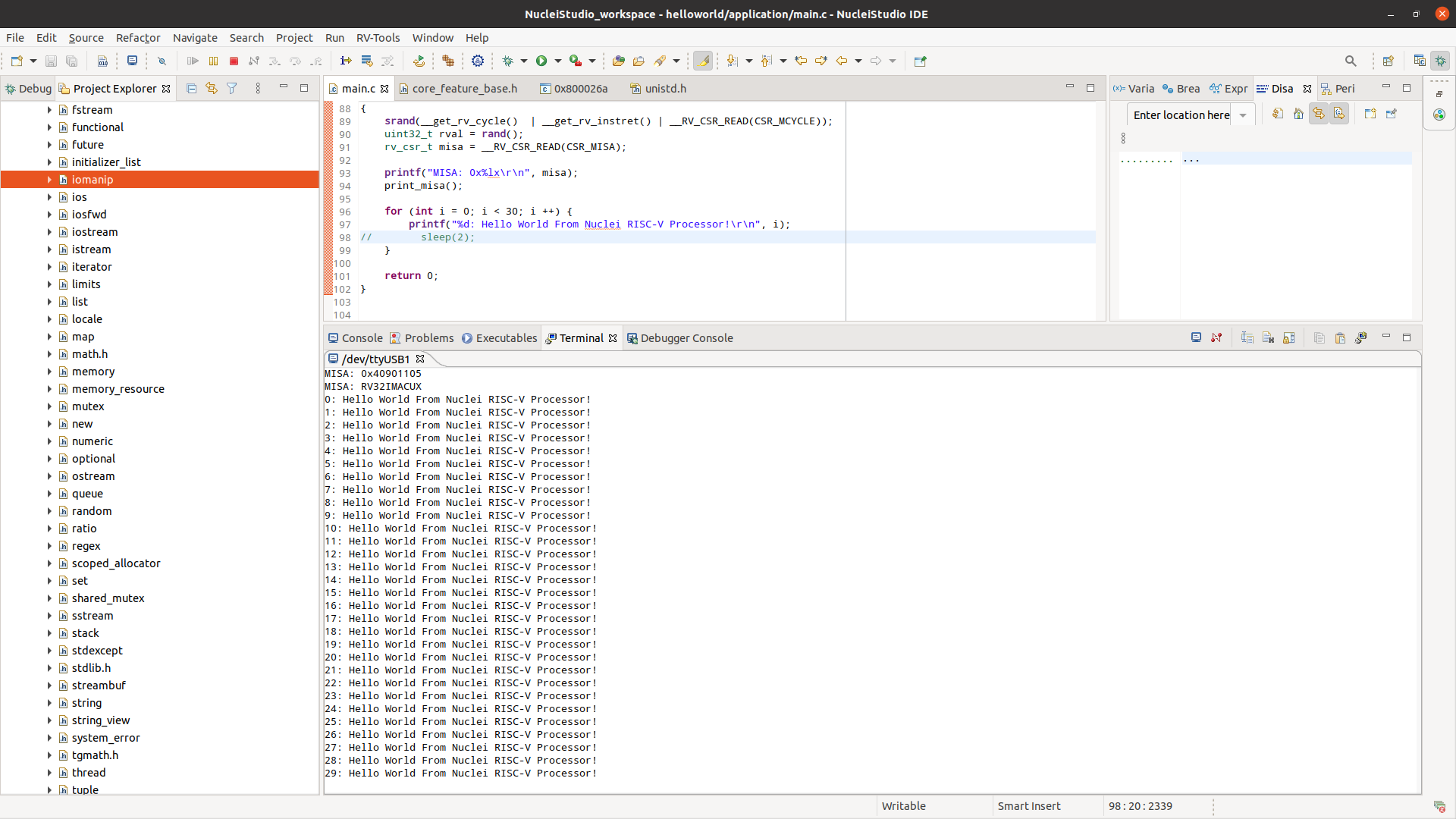Click Clear Terminal icon
The width and height of the screenshot is (1456, 819).
click(1268, 337)
